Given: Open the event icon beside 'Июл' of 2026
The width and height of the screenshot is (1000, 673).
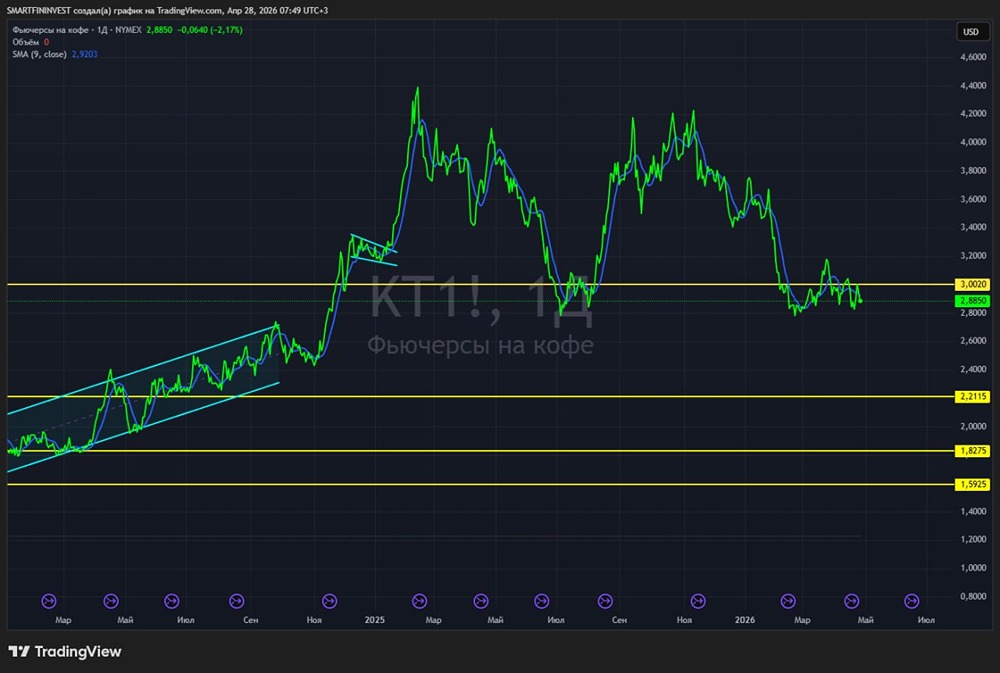Looking at the screenshot, I should pos(912,601).
